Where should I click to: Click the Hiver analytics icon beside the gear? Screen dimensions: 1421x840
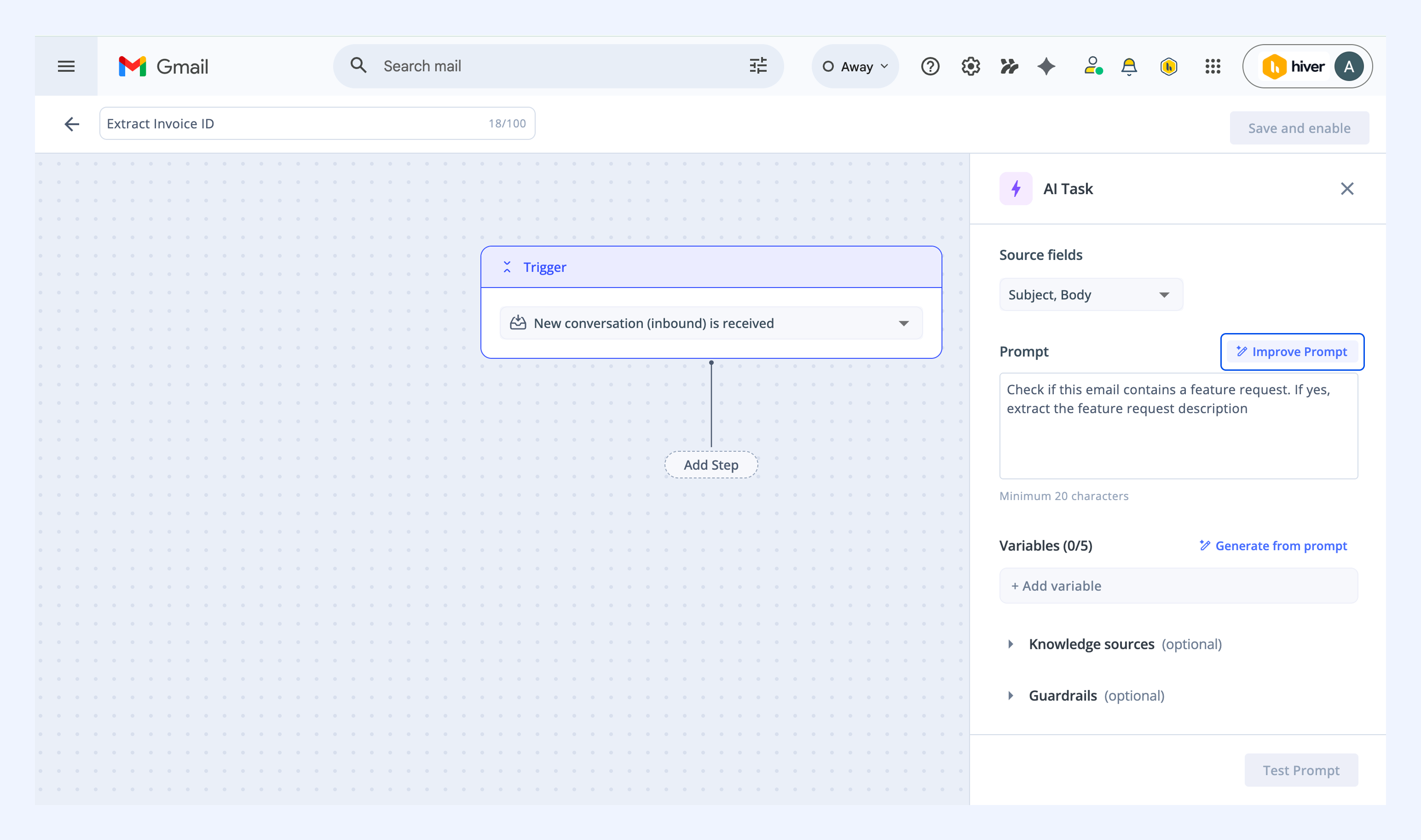coord(1009,66)
